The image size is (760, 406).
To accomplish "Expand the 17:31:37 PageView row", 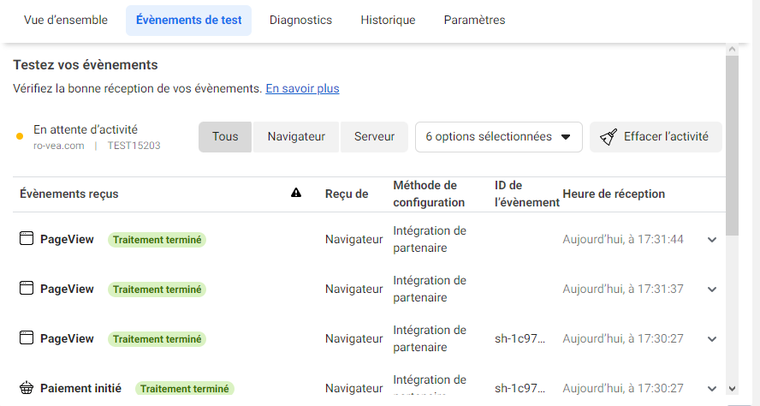I will pyautogui.click(x=712, y=290).
